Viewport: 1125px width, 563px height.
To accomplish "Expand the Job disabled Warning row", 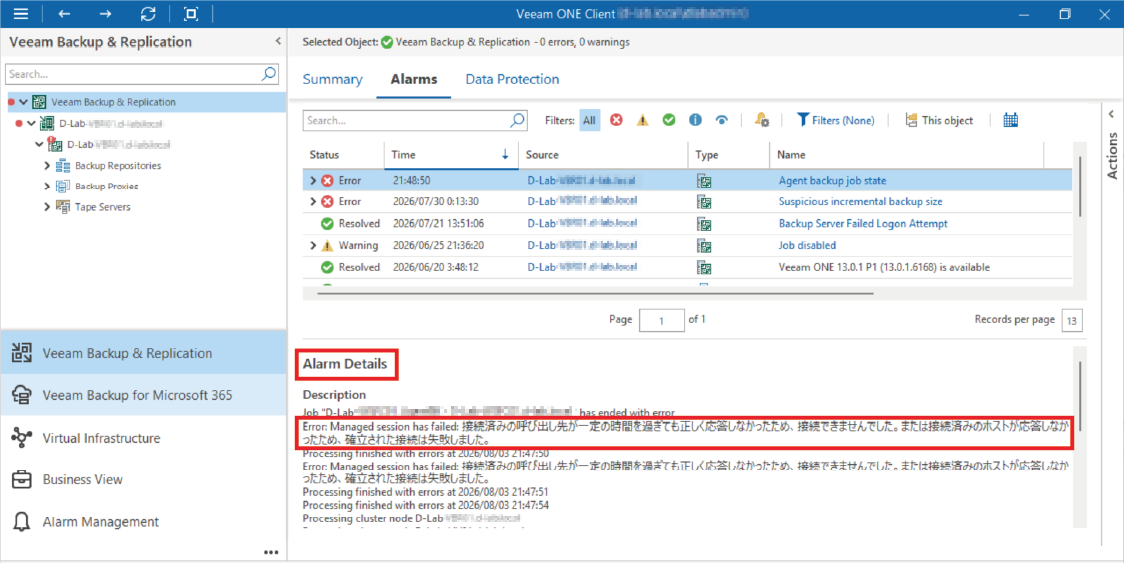I will (x=313, y=245).
